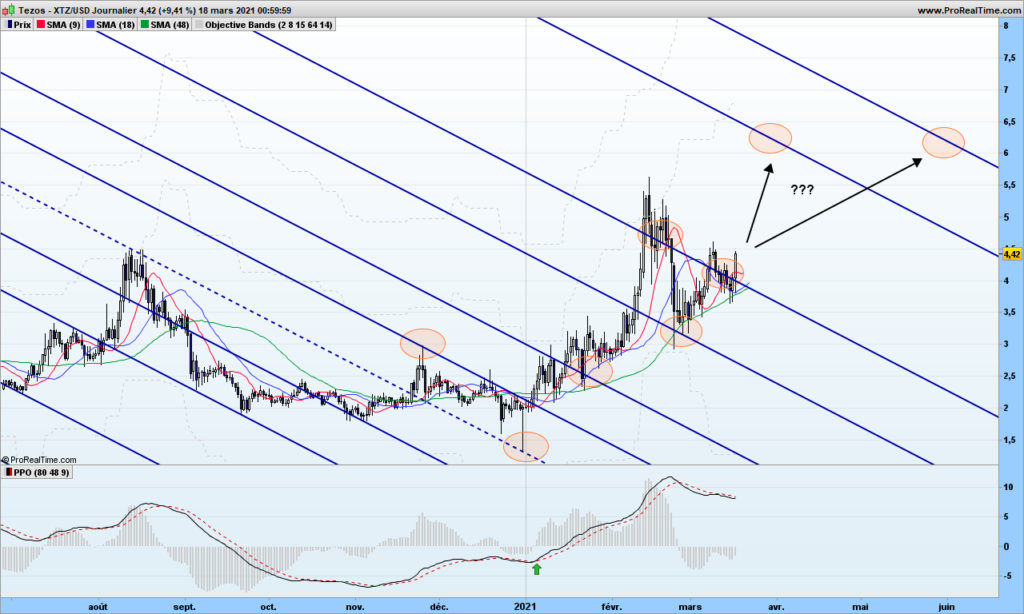The width and height of the screenshot is (1024, 614).
Task: Pick the red SMA (9) color swatch
Action: (x=40, y=25)
